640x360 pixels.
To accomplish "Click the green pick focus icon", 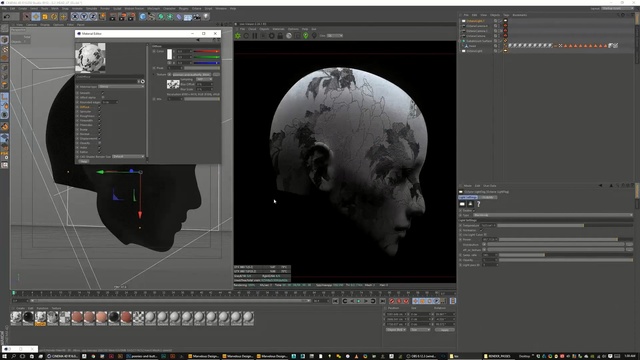I will click(x=306, y=36).
